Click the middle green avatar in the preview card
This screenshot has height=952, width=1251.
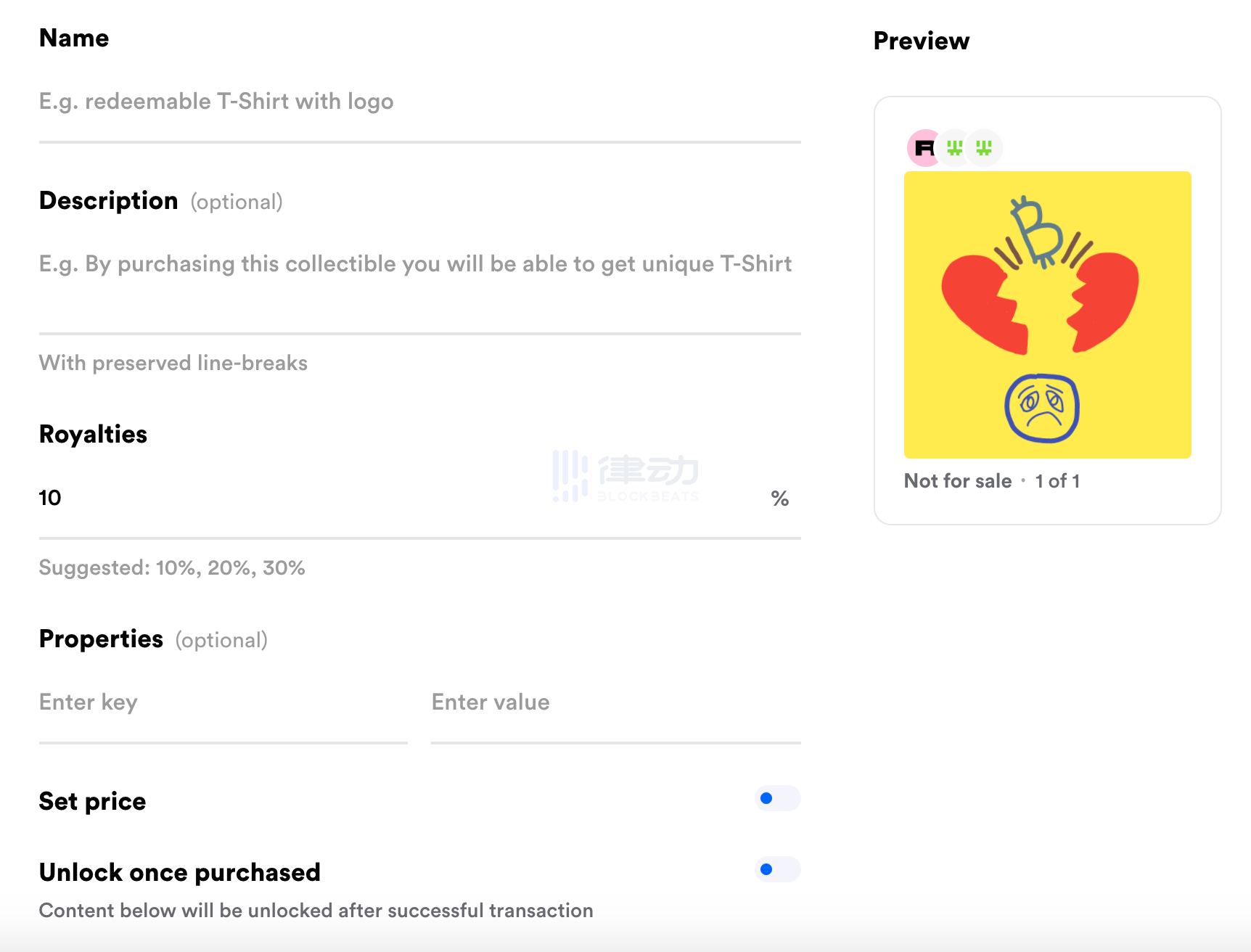[955, 148]
